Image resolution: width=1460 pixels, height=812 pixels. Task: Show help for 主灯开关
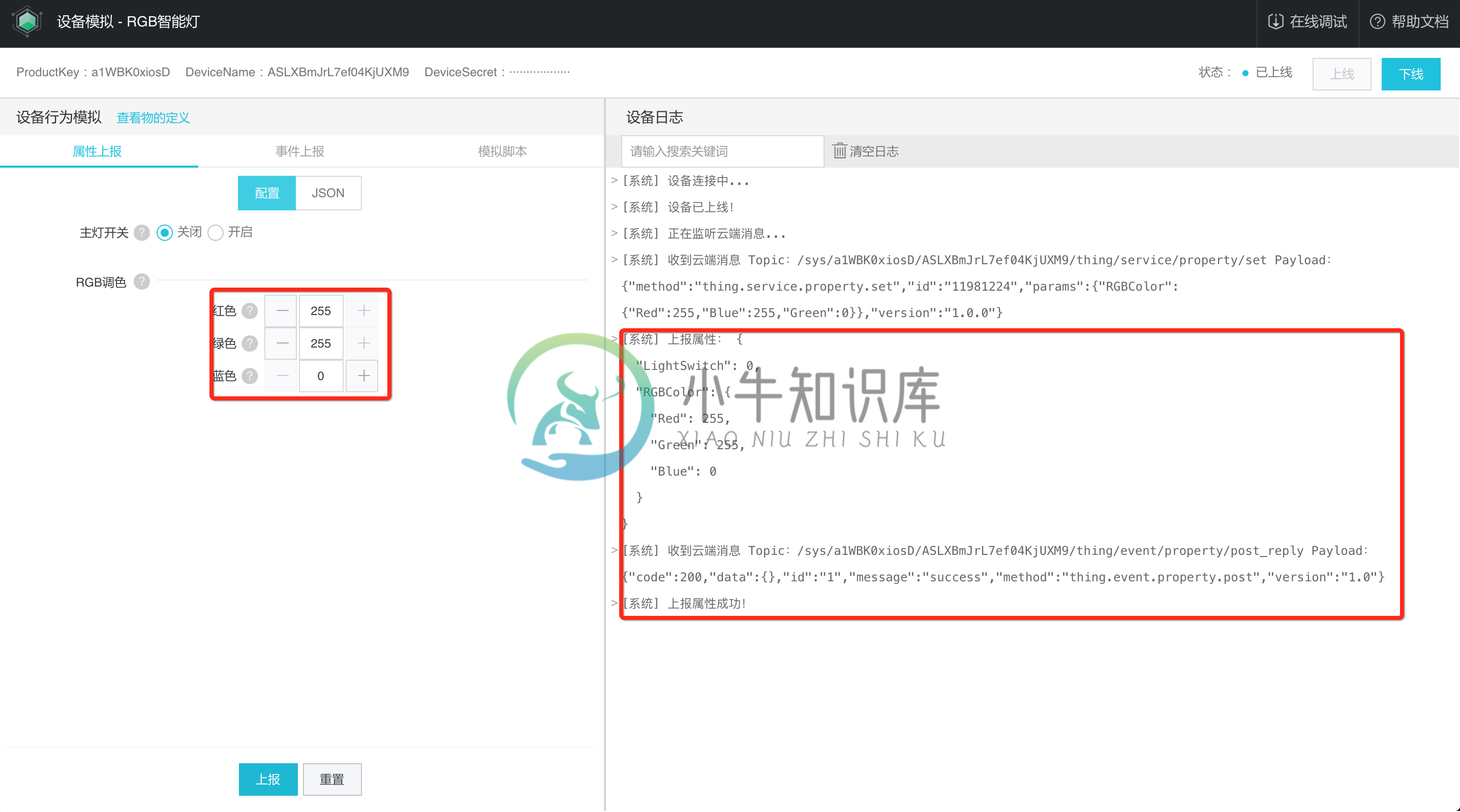pyautogui.click(x=142, y=233)
